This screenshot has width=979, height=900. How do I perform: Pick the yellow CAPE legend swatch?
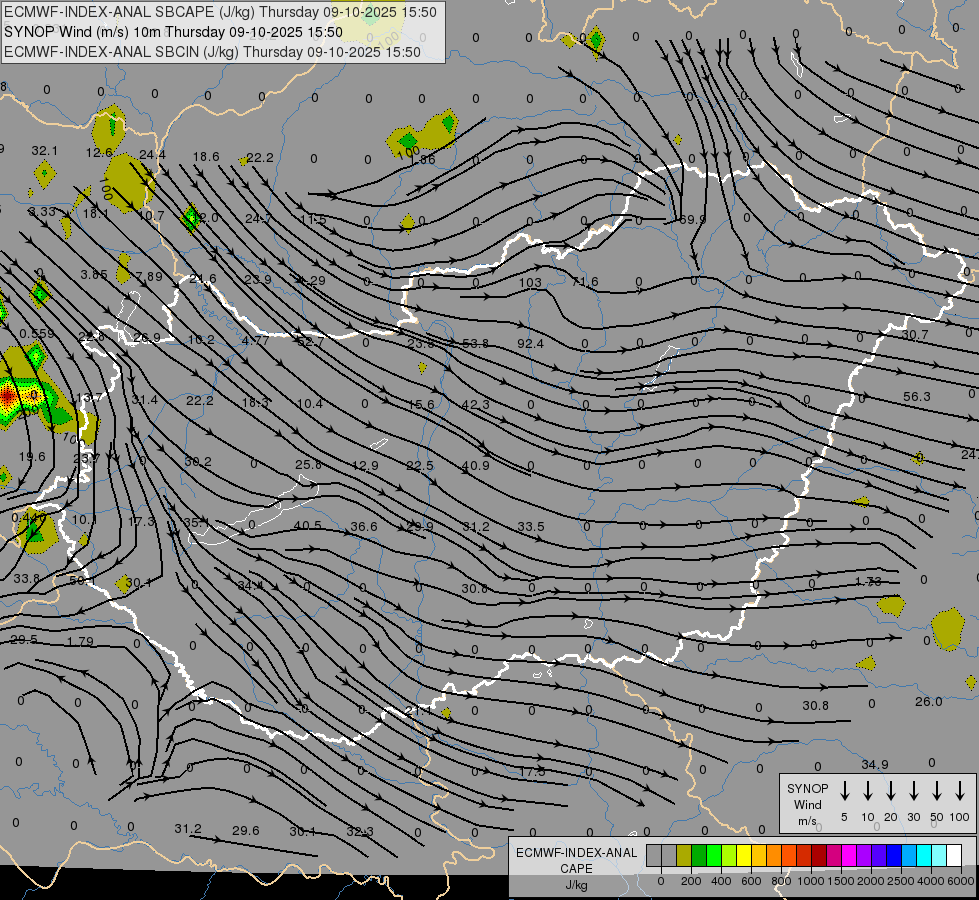744,856
